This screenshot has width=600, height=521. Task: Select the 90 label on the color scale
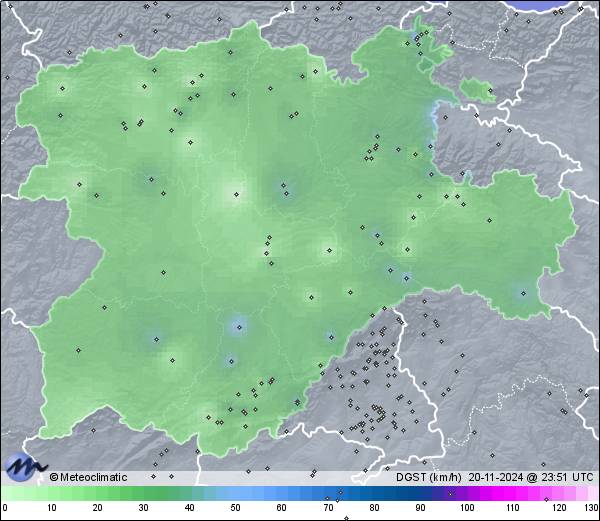click(x=420, y=508)
